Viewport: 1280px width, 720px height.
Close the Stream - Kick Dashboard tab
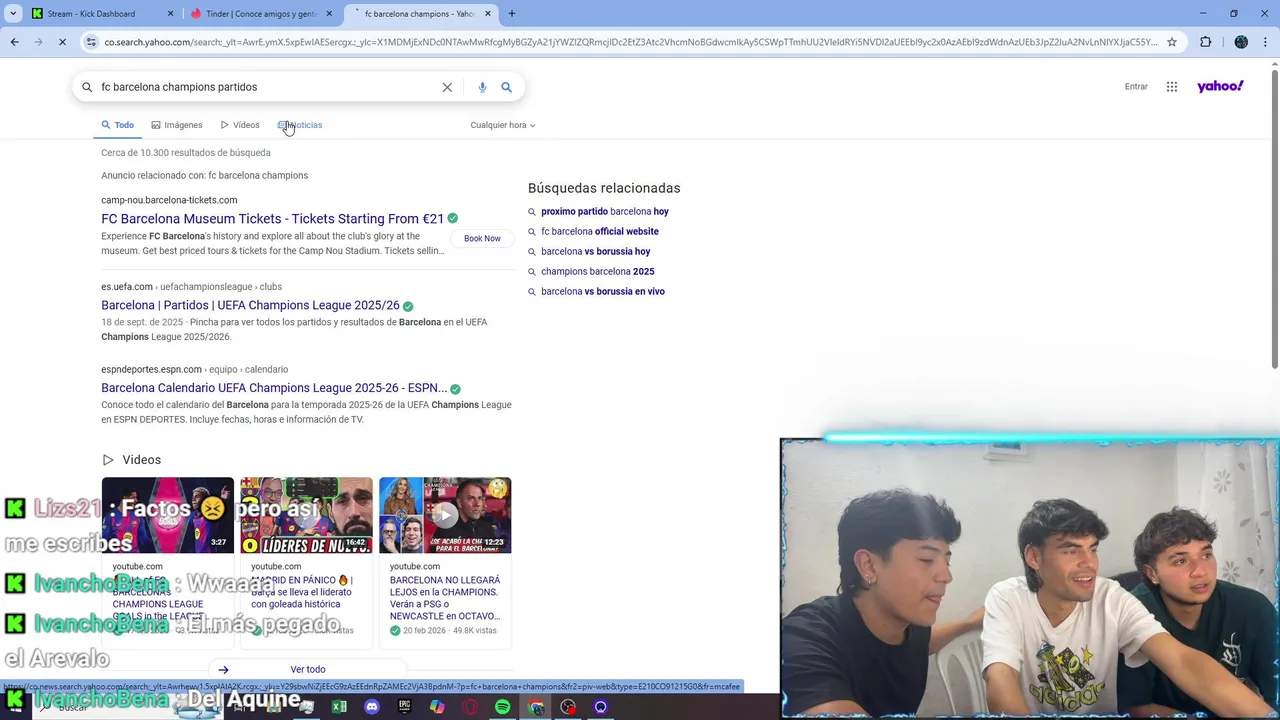point(170,14)
